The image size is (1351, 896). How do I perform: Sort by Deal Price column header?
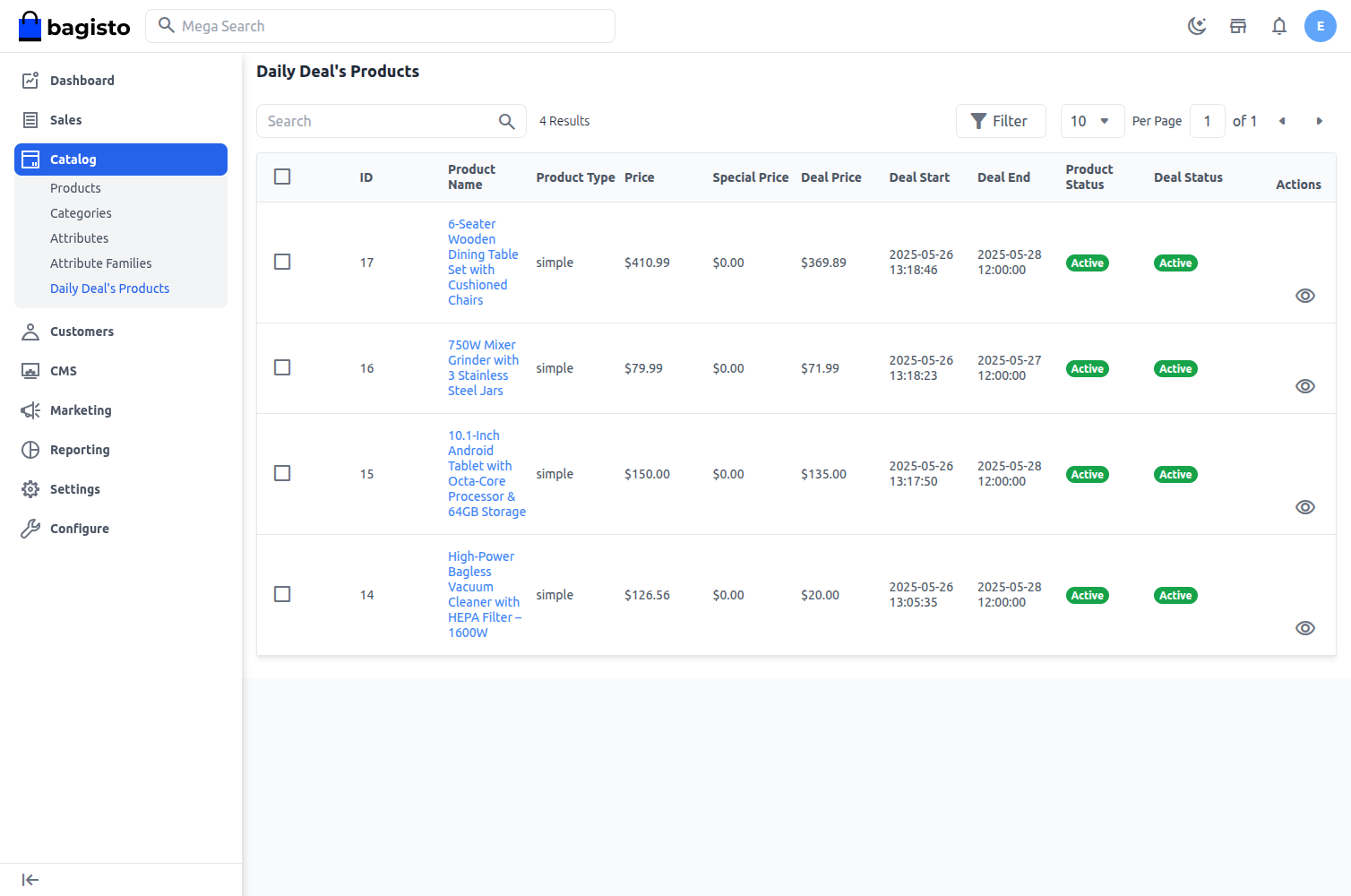coord(831,177)
